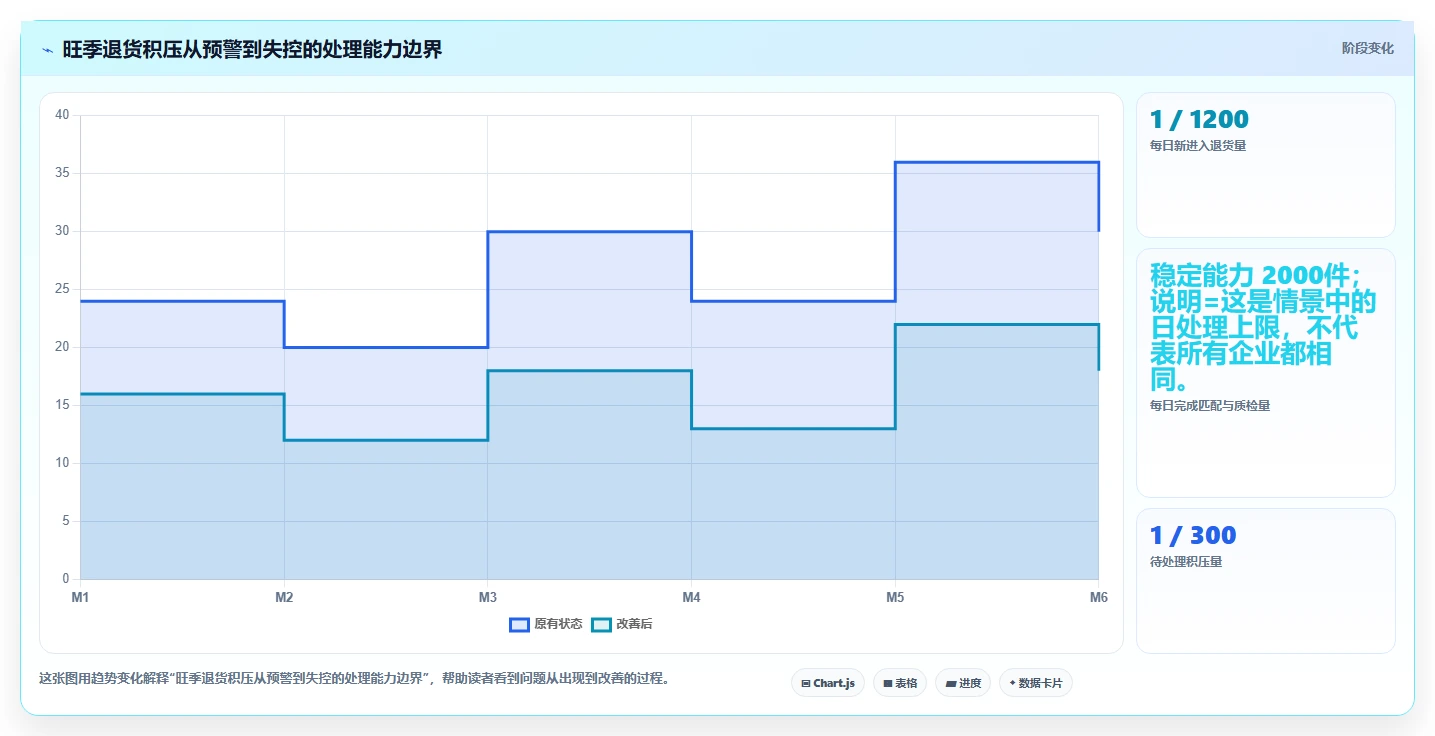Click the lightning icon beside the title
The width and height of the screenshot is (1435, 736).
48,50
